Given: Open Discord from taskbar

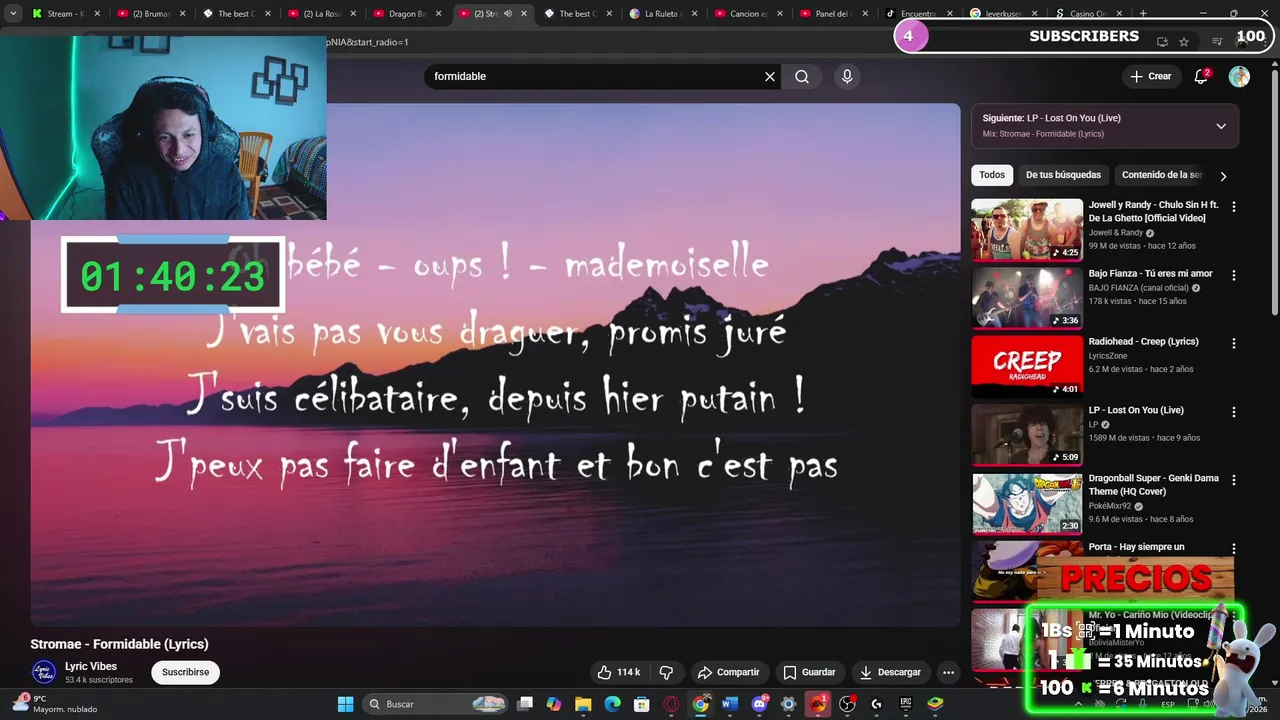Looking at the screenshot, I should (759, 704).
